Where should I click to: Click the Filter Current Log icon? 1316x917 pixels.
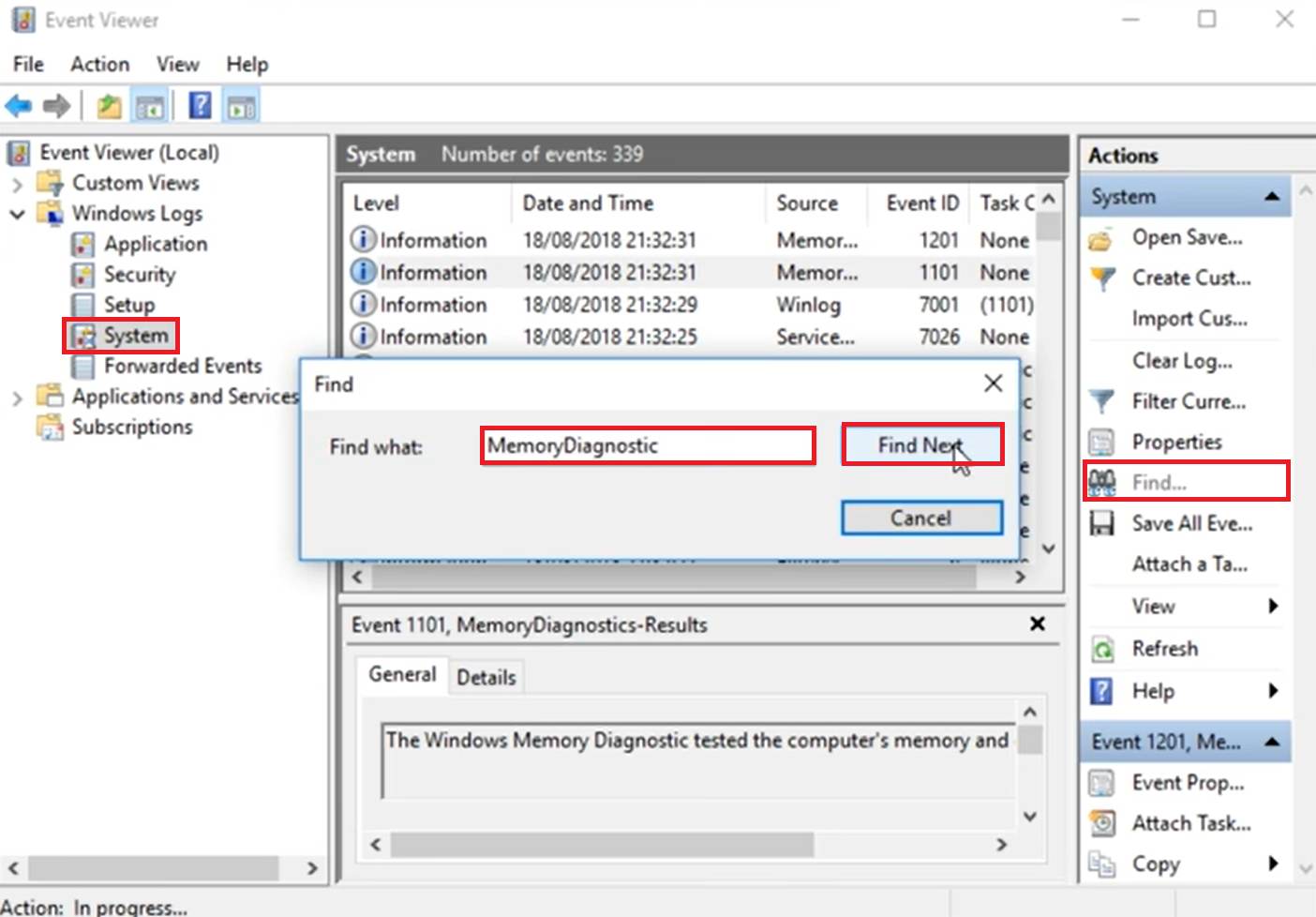(1101, 401)
